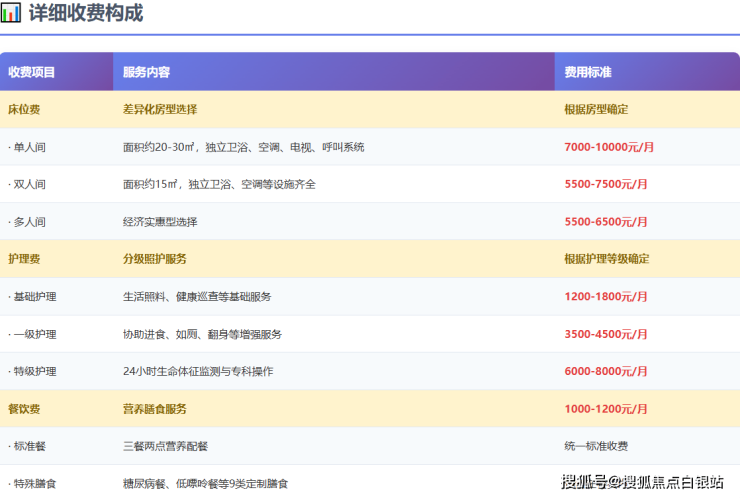Click the 5500-7500元/月 price text
The height and width of the screenshot is (498, 740).
[606, 184]
